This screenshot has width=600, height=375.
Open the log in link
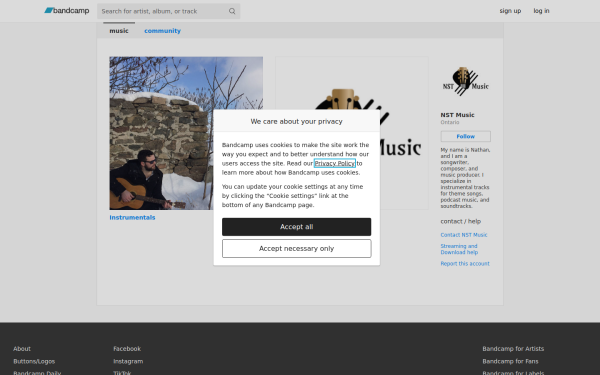point(541,11)
